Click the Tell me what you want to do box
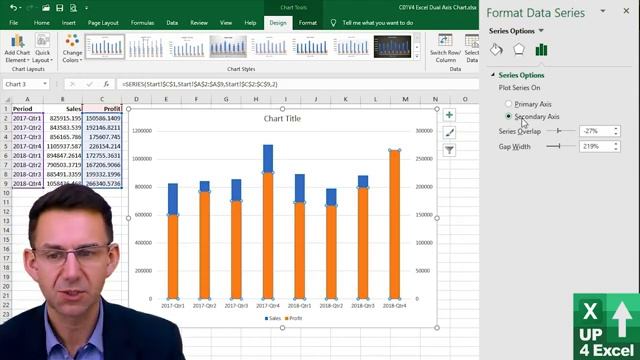Viewport: 640px width, 360px height. (378, 23)
